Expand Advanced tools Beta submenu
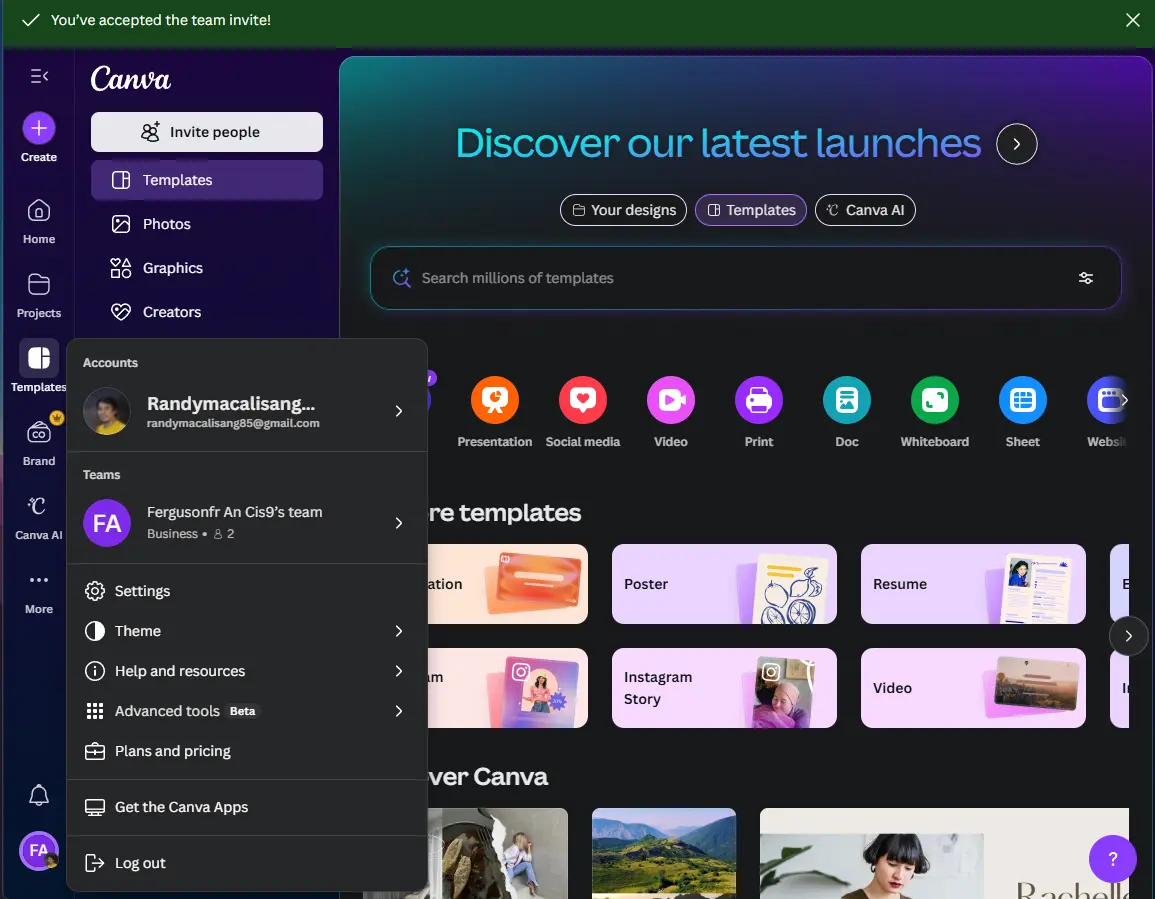The image size is (1155, 899). point(246,711)
